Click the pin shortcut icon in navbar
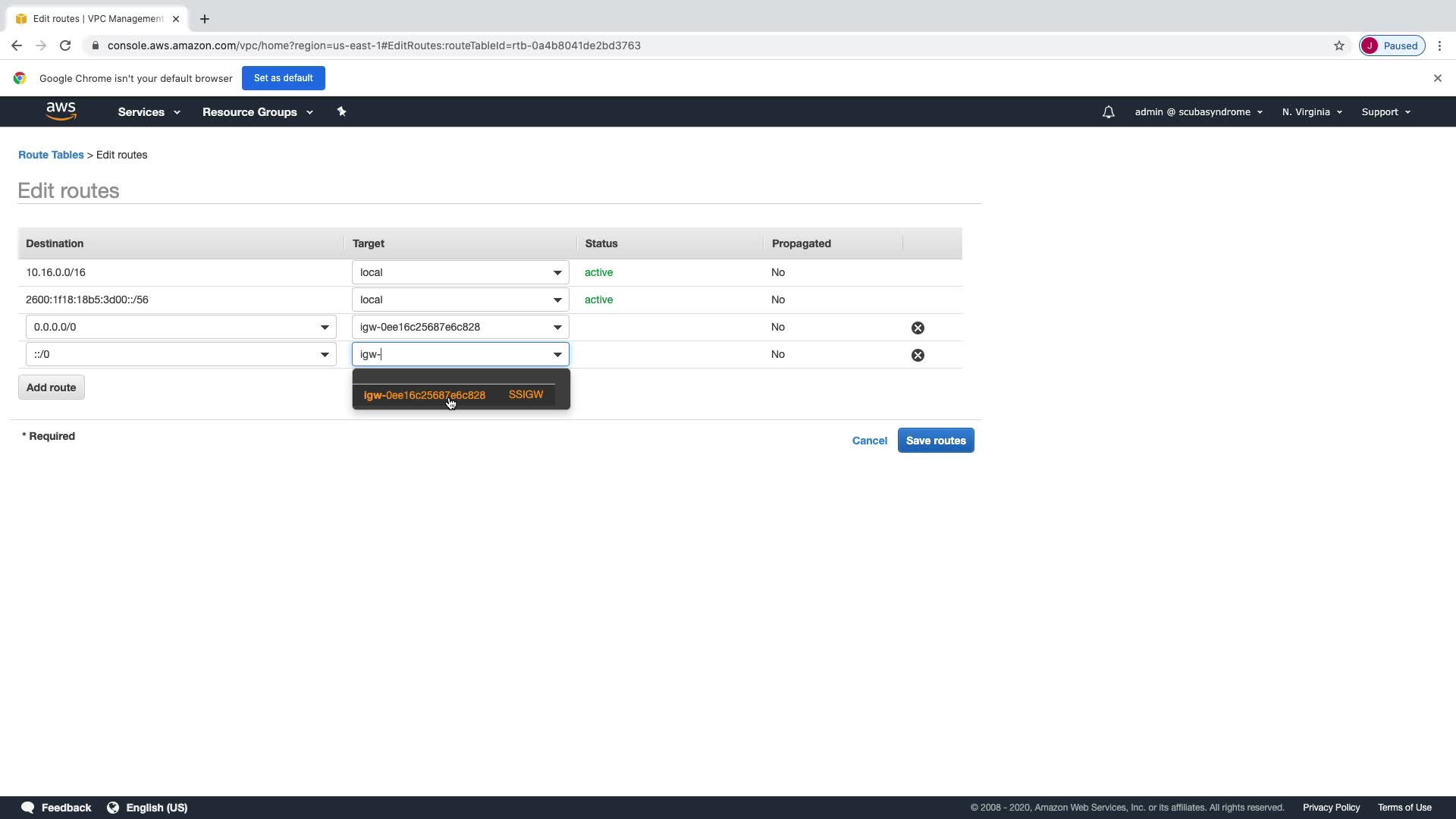Image resolution: width=1456 pixels, height=819 pixels. tap(341, 111)
